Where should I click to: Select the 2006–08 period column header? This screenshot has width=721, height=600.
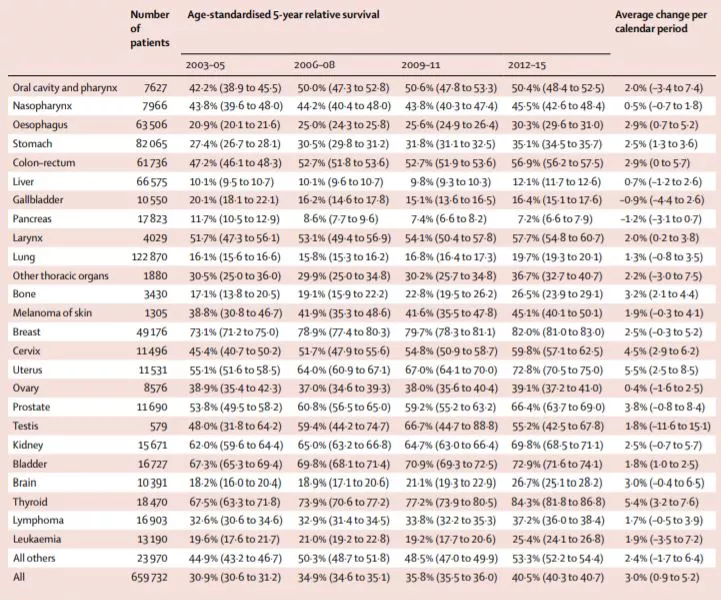pos(319,65)
